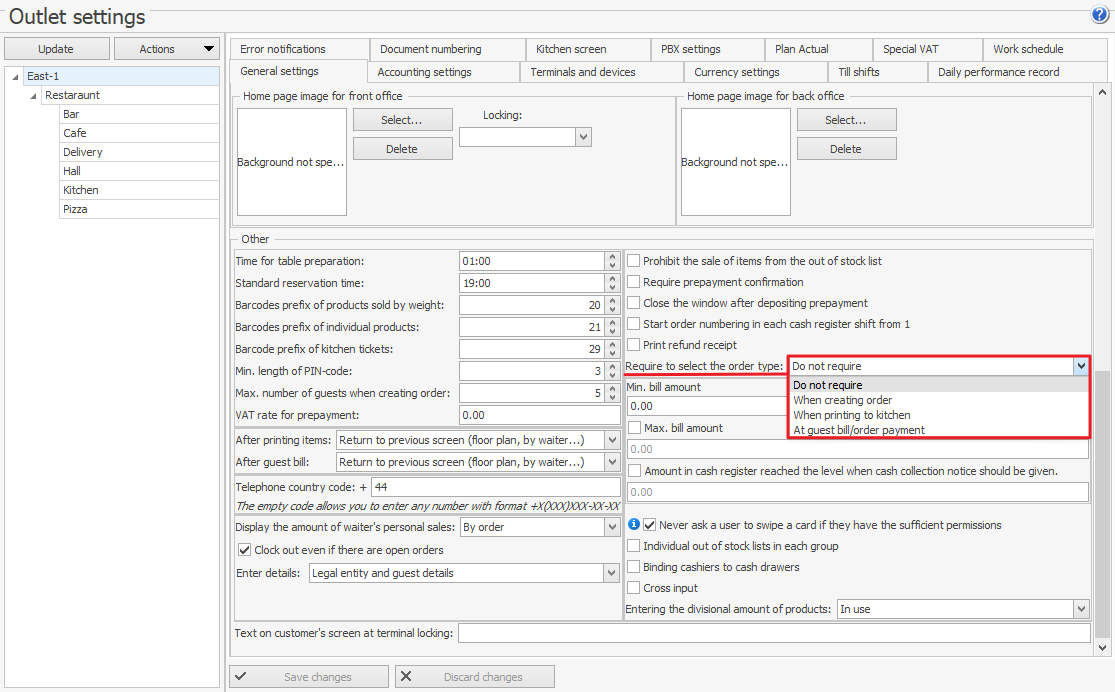Open the Enter details dropdown
The height and width of the screenshot is (692, 1115).
coord(611,573)
